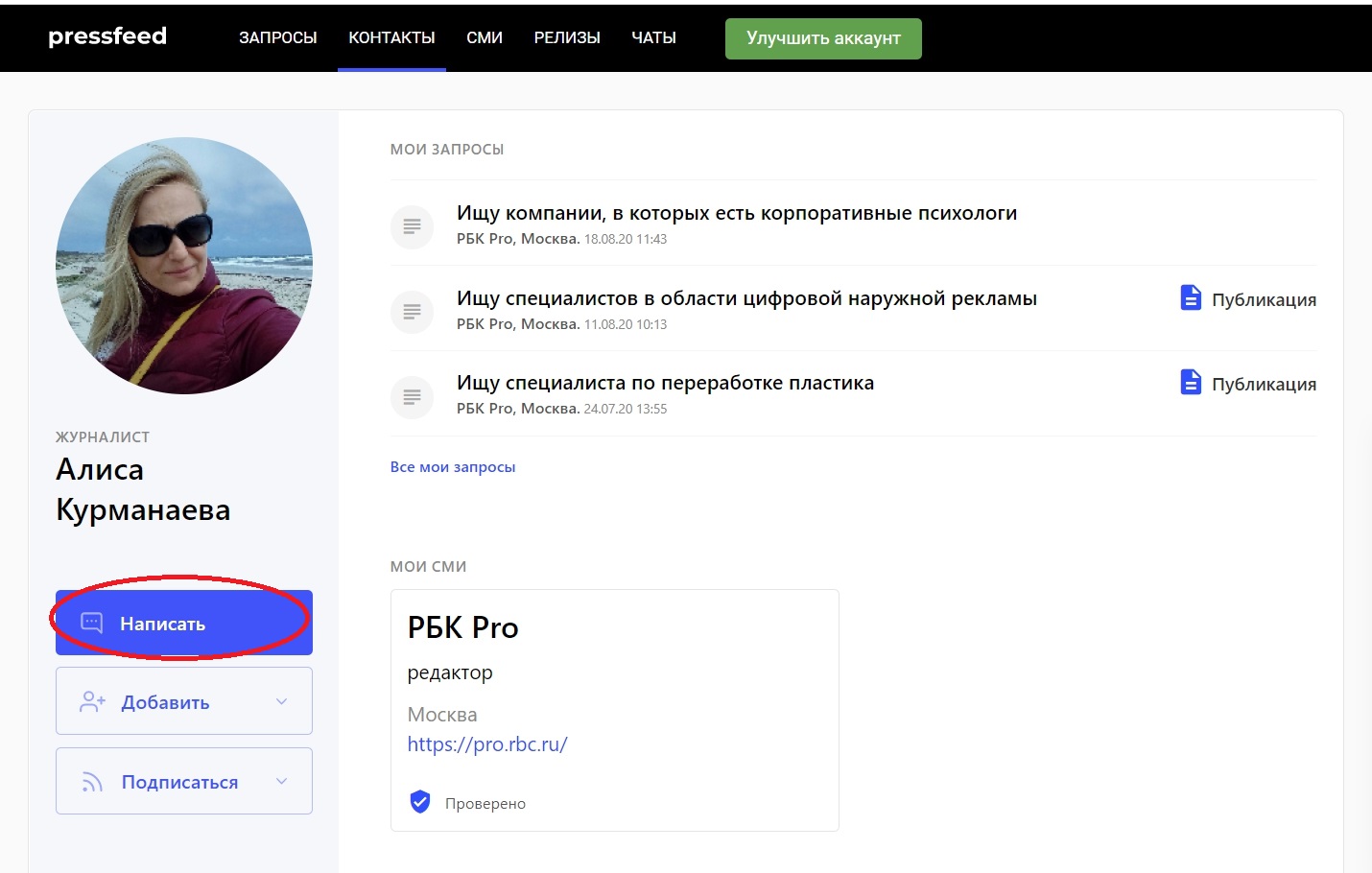This screenshot has width=1372, height=873.
Task: Click document icon next to corporate psychologists request
Action: coord(412,226)
